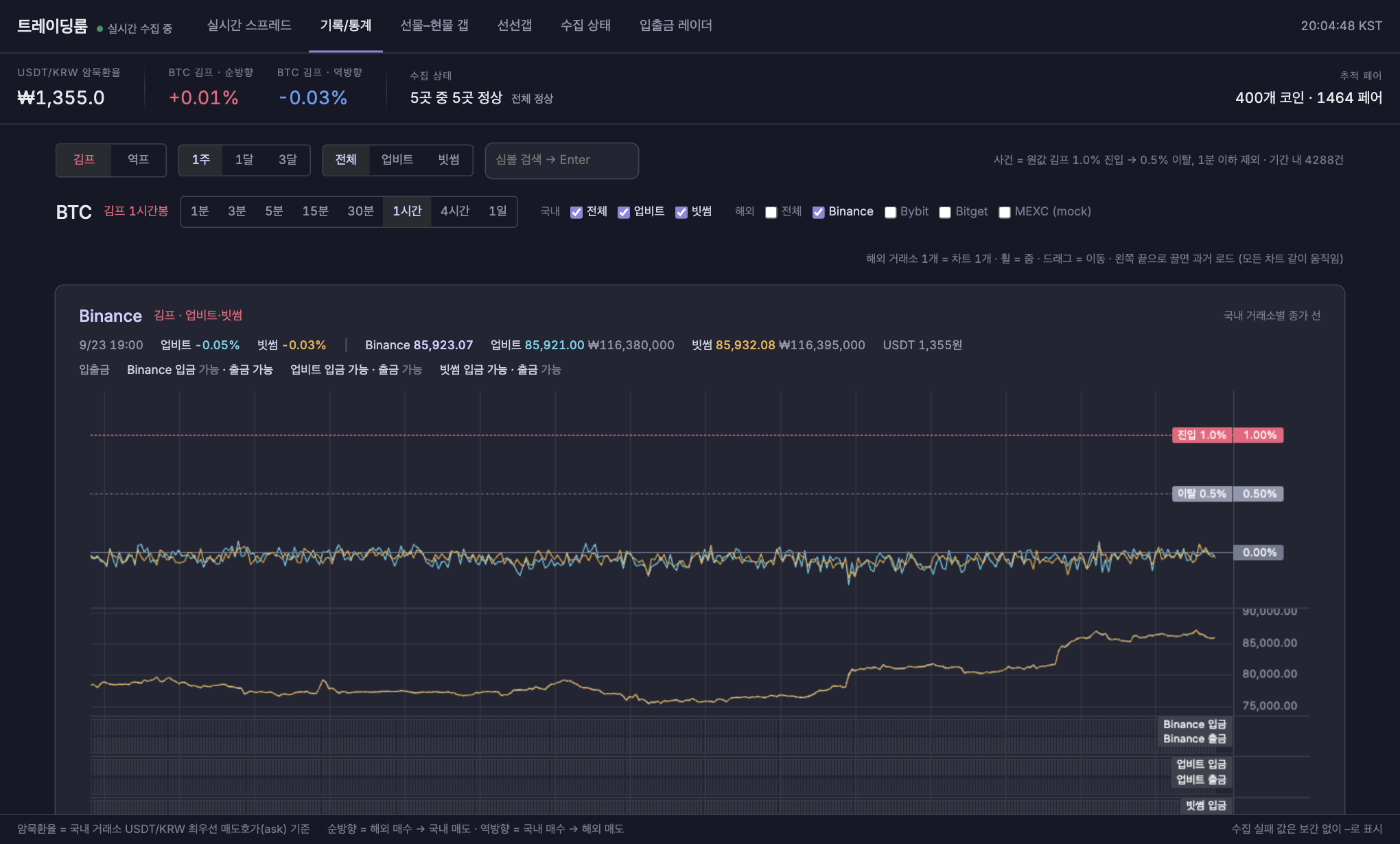The image size is (1400, 844).
Task: Choose the 1주 period
Action: [201, 160]
